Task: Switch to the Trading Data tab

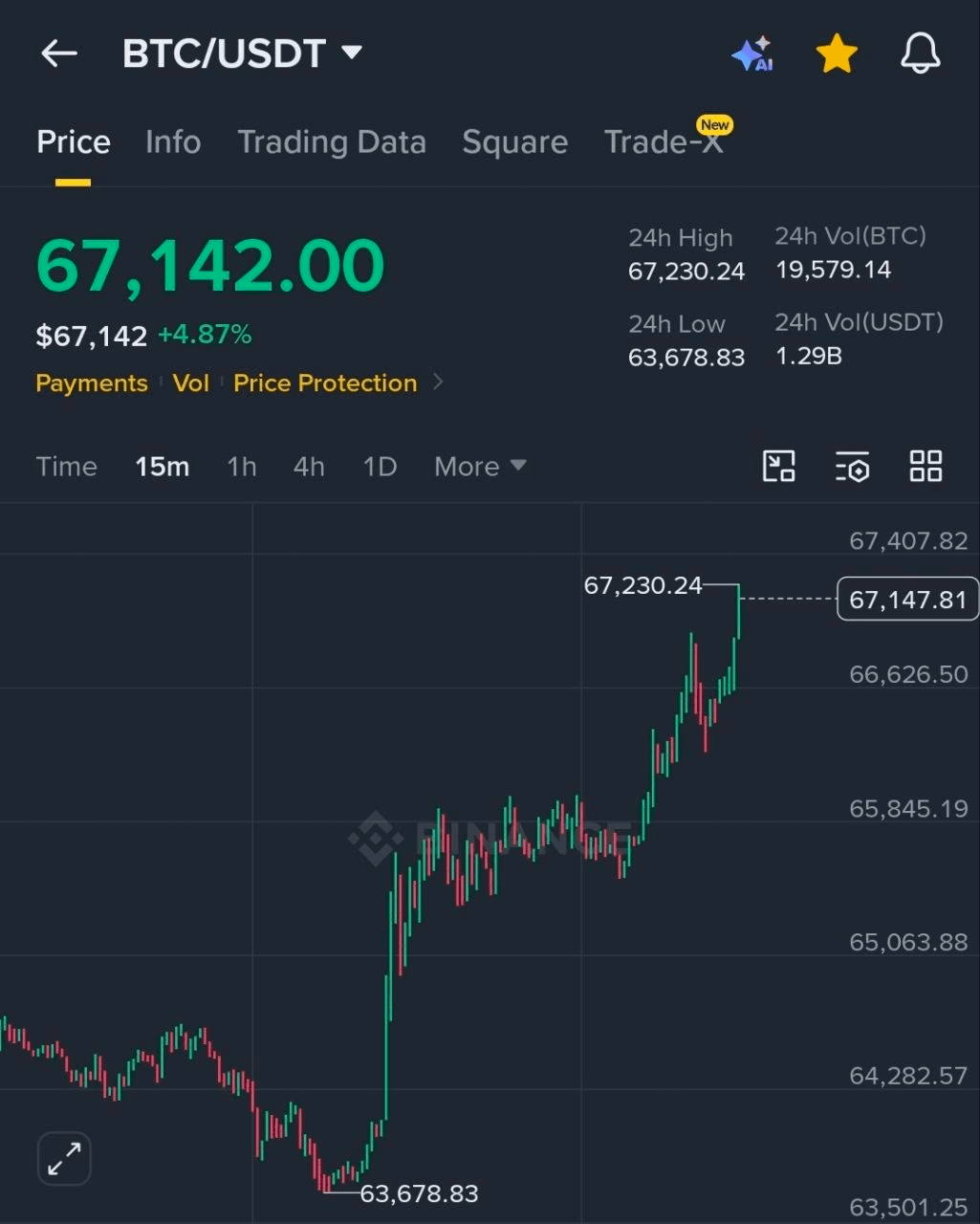Action: coord(332,142)
